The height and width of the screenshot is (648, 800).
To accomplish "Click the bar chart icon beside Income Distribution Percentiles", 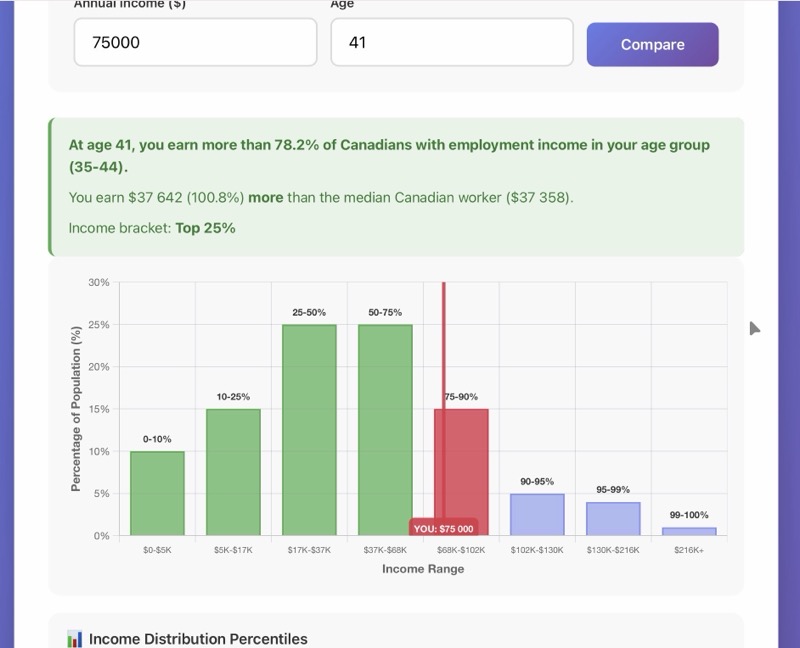I will pyautogui.click(x=74, y=639).
